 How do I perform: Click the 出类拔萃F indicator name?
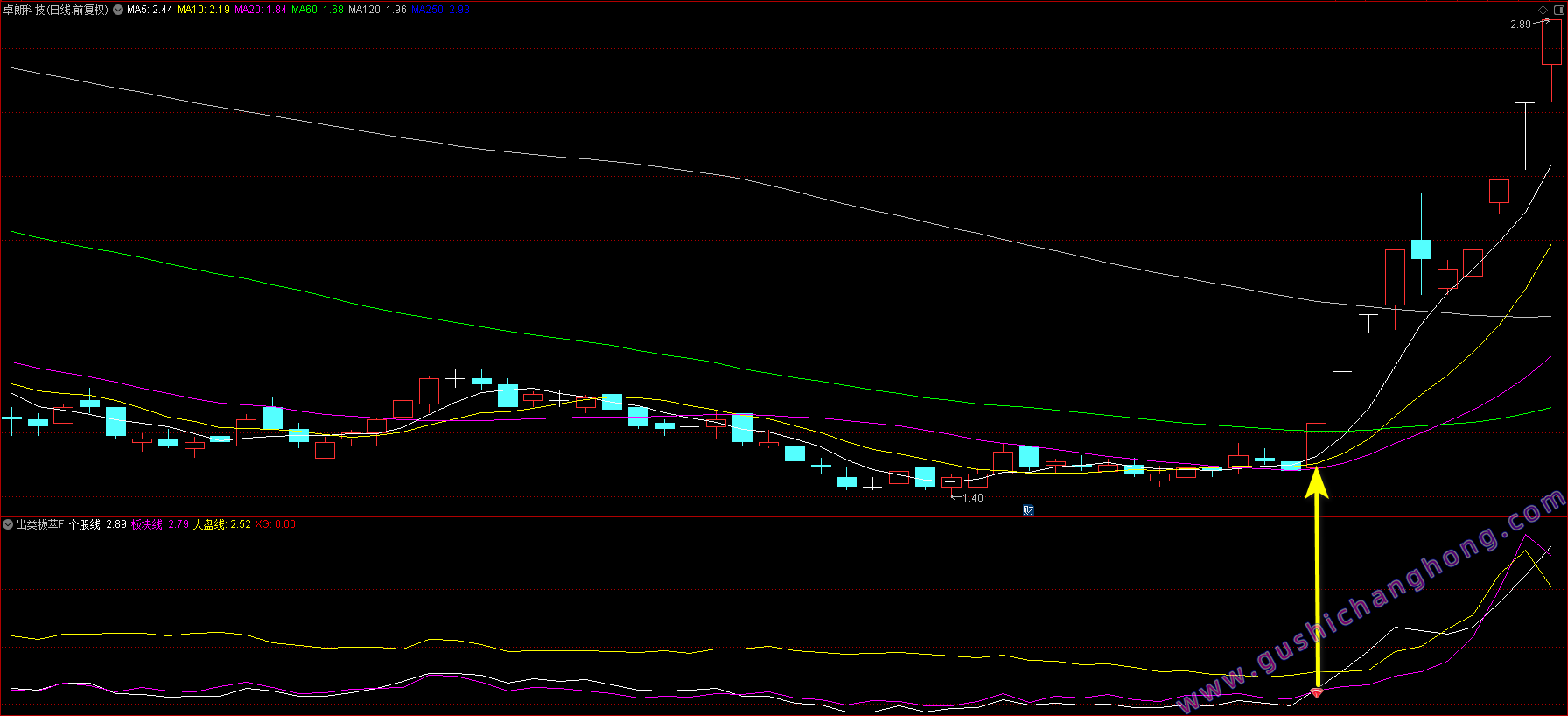point(40,524)
